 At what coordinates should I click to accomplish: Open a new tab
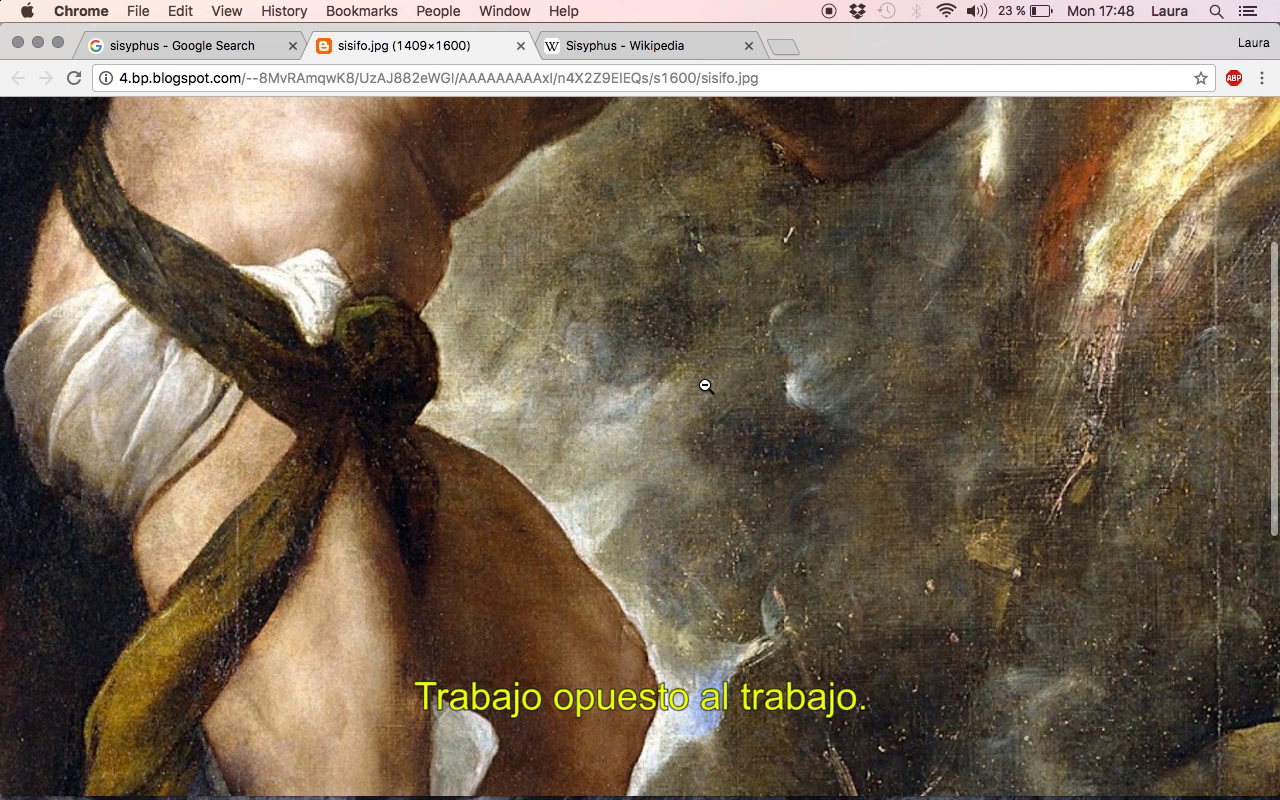[x=784, y=47]
